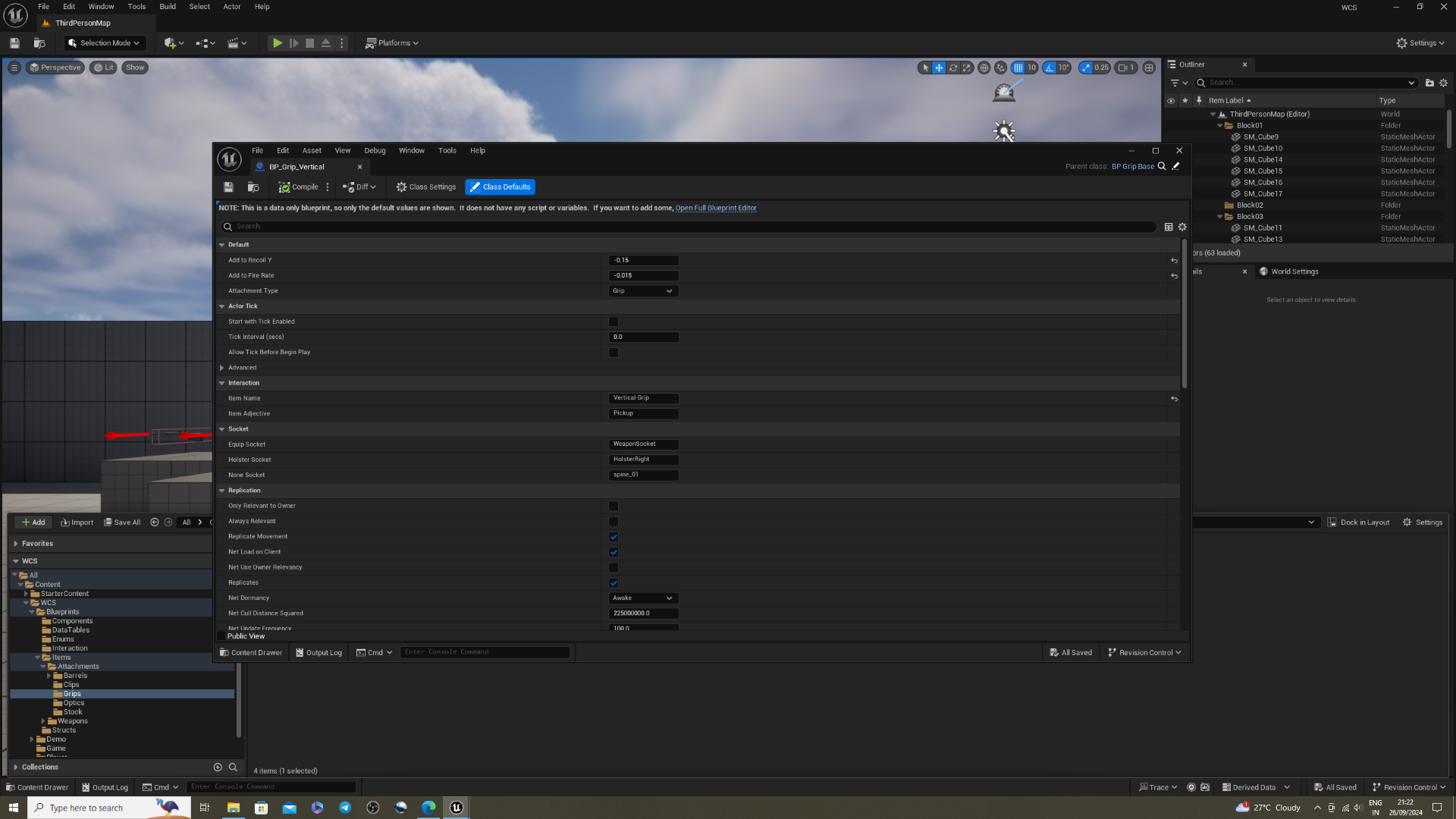Select the Class Defaults button
This screenshot has height=819, width=1456.
coord(500,187)
